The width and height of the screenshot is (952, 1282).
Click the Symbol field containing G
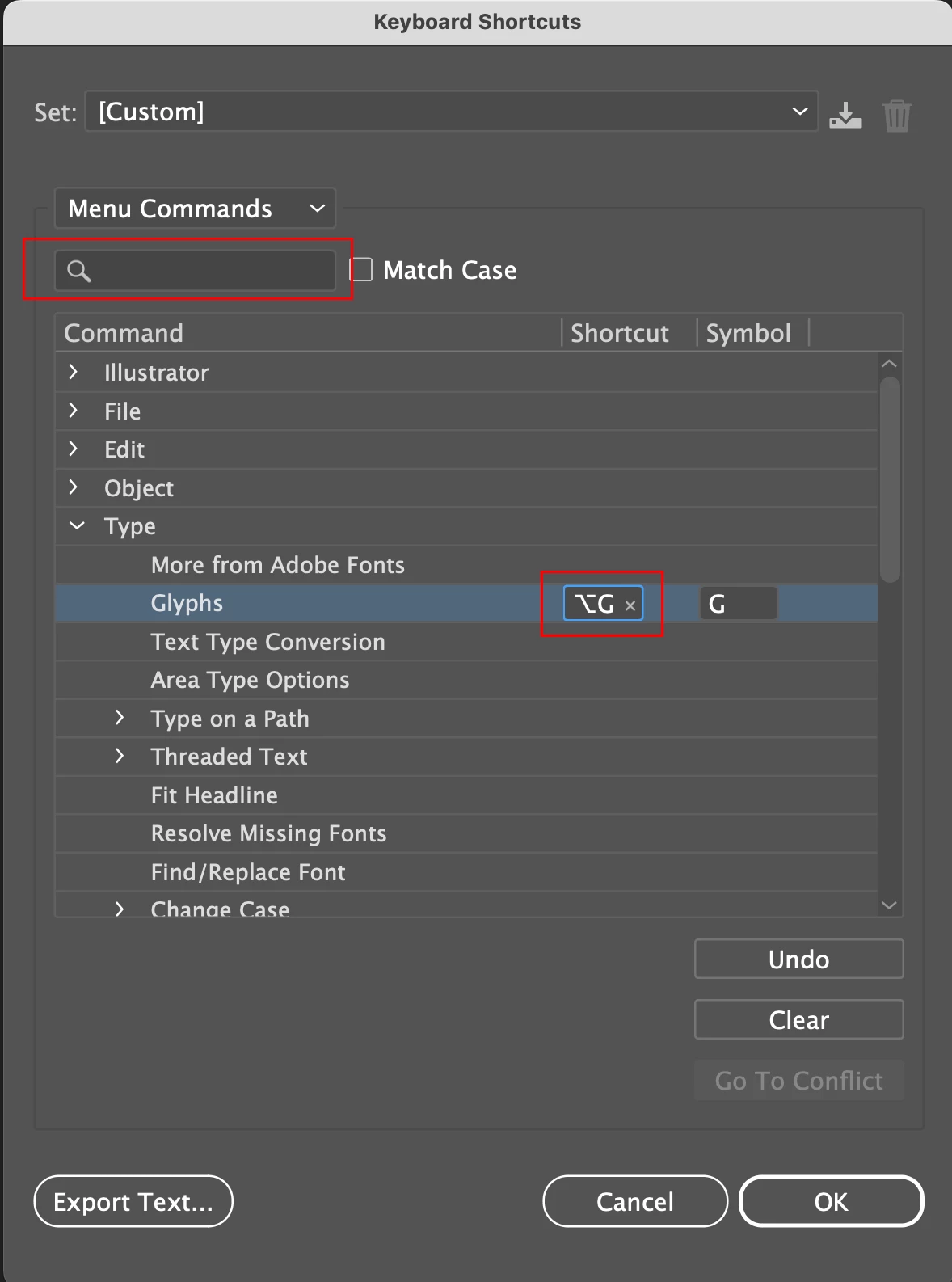pos(738,604)
